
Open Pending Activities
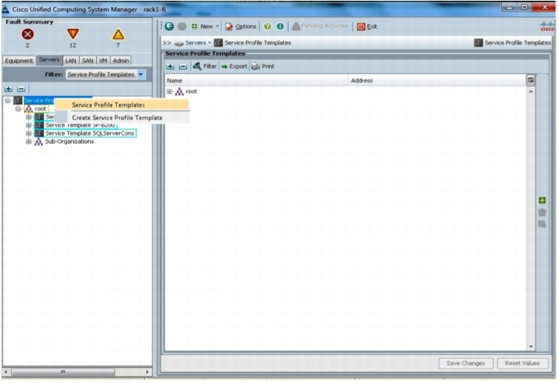tap(320, 26)
